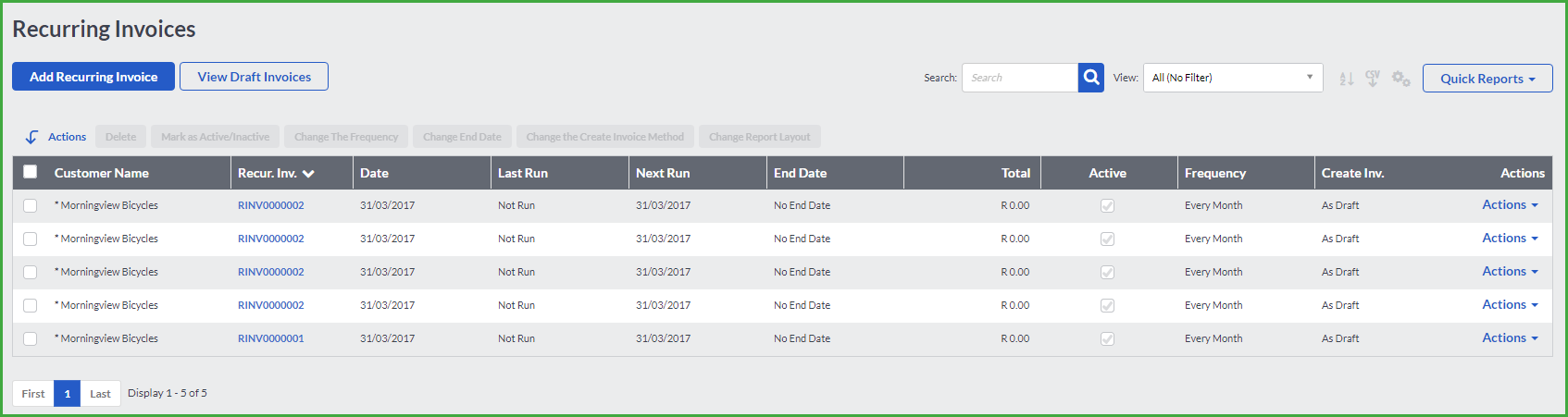This screenshot has width=1568, height=417.
Task: Go to Last page
Action: (x=100, y=394)
